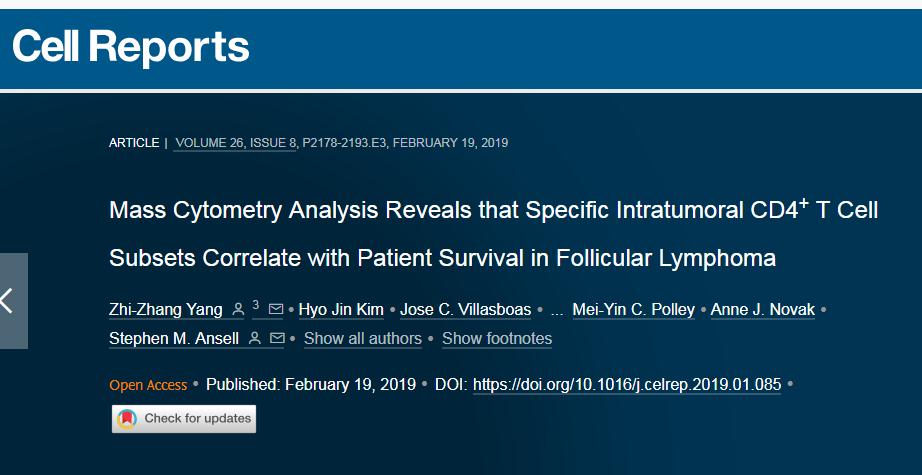Open footnote 3 beside Zhi-Zhang Yang
The height and width of the screenshot is (475, 922).
[256, 305]
